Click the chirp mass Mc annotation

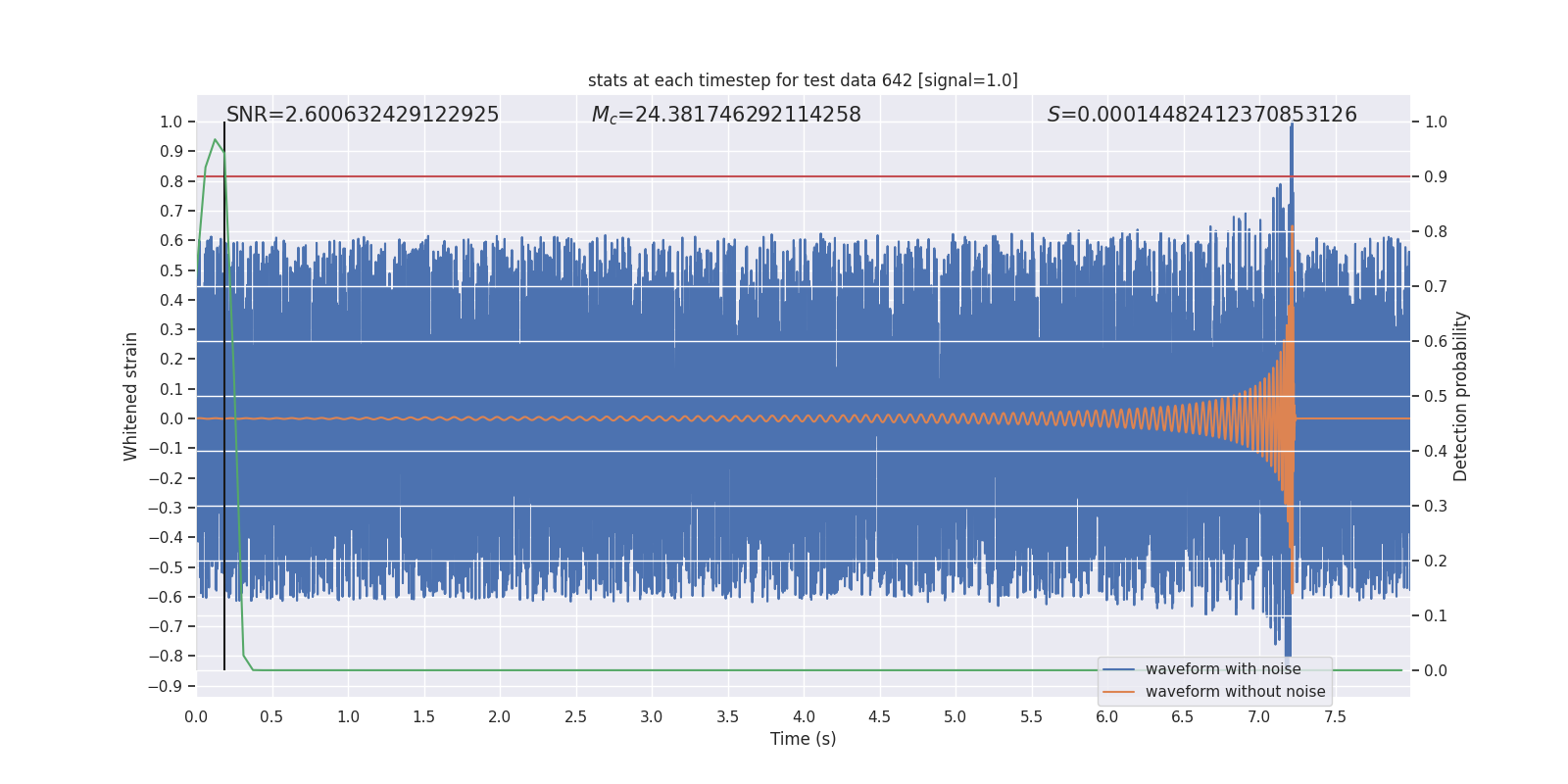coord(726,115)
